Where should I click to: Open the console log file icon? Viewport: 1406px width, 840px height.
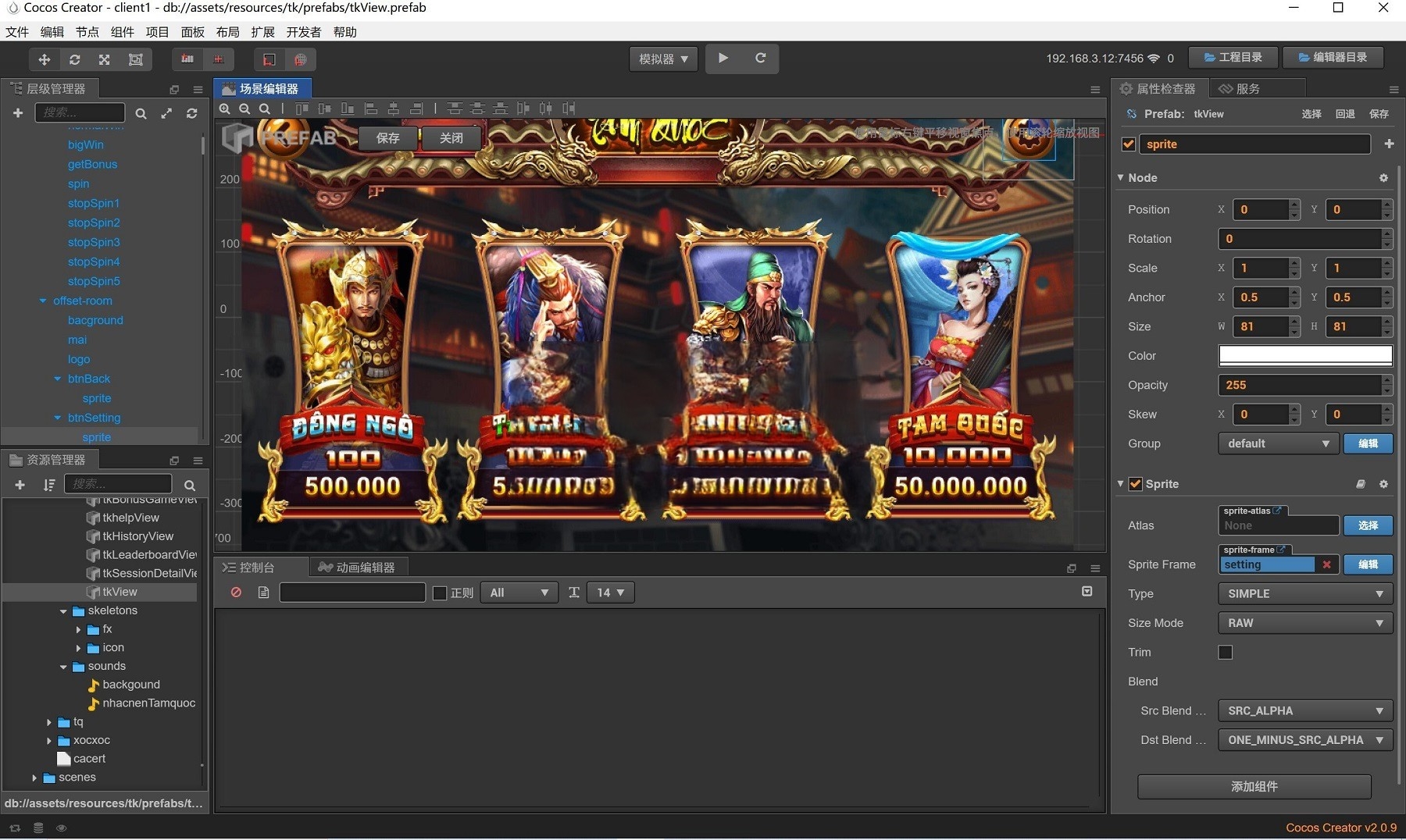[263, 593]
